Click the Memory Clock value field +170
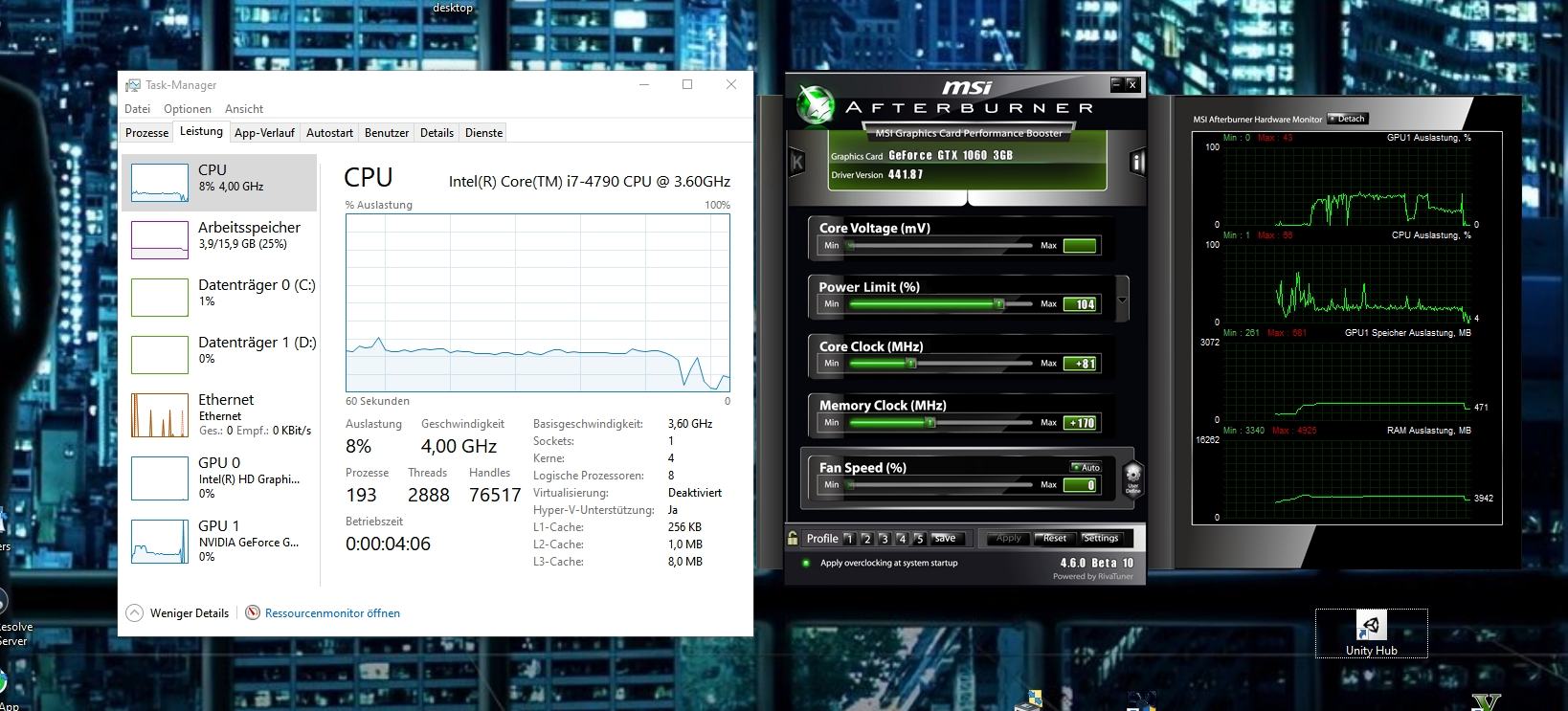Image resolution: width=1568 pixels, height=711 pixels. [1080, 423]
